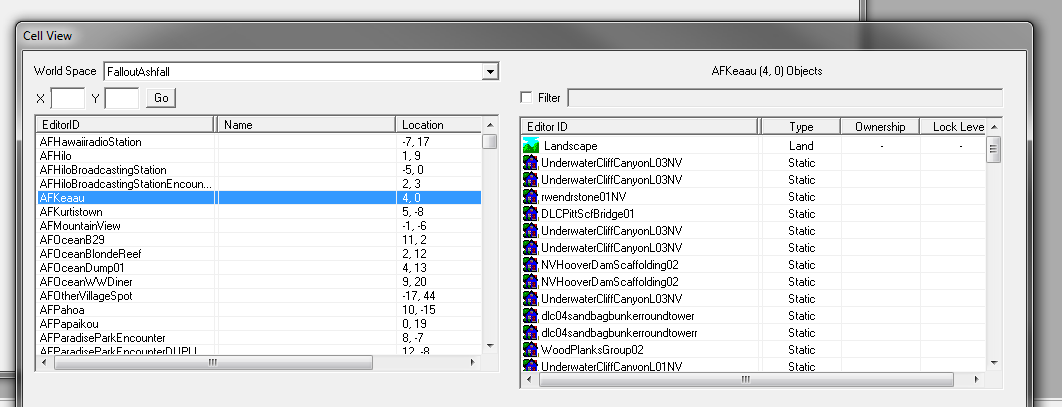The image size is (1062, 407).
Task: Click the objects list's vertical scrollbar thumb
Action: tap(994, 149)
